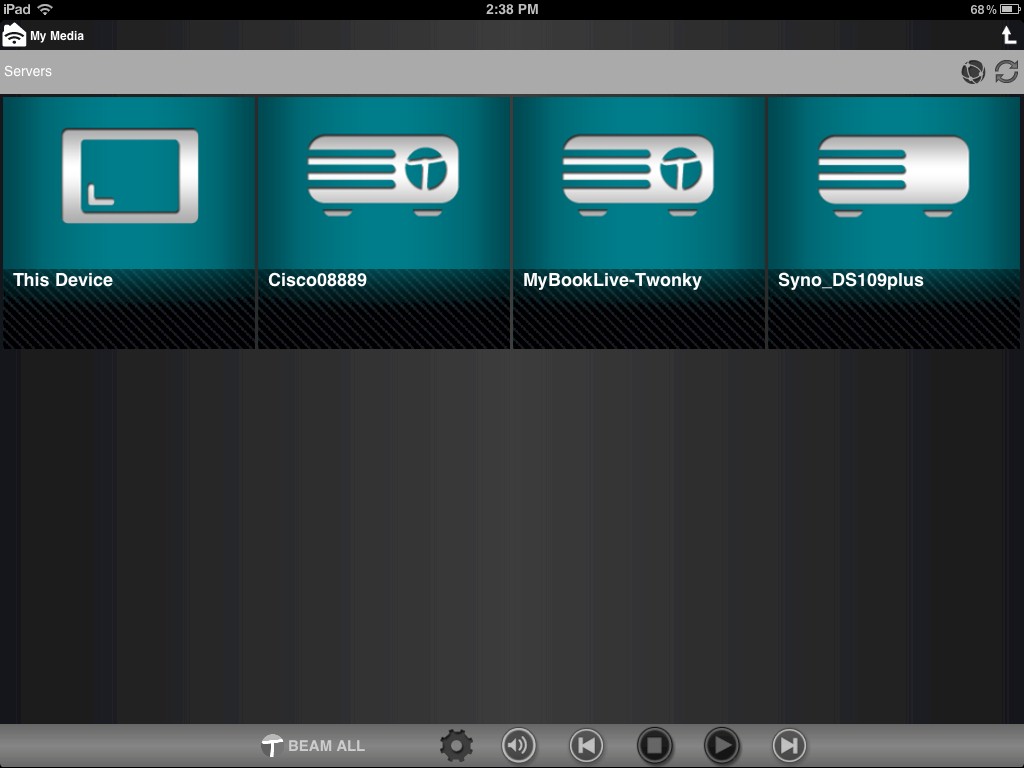This screenshot has width=1024, height=768.
Task: Tap the My Media title text
Action: click(x=57, y=36)
